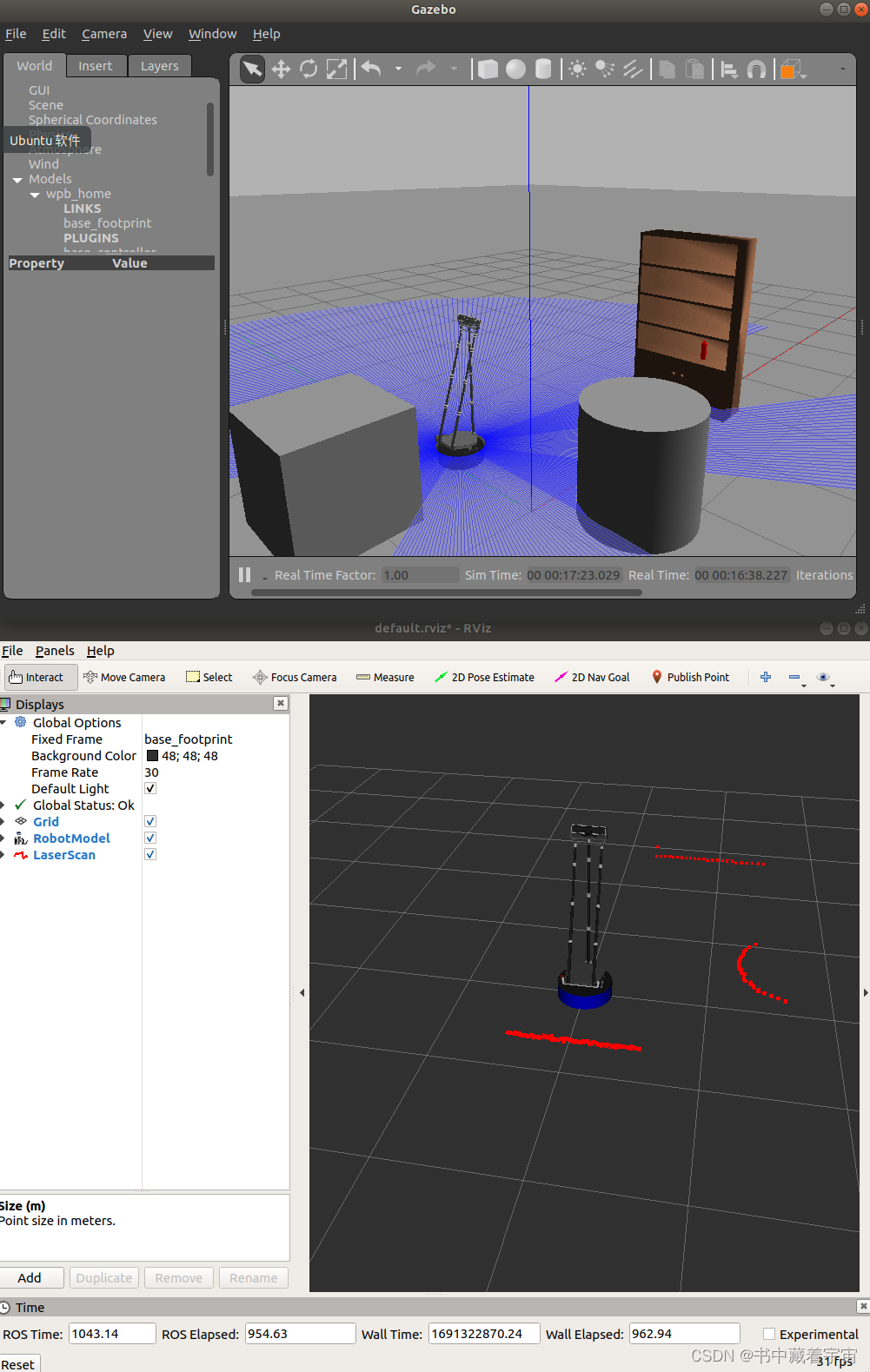
Task: Pause the Gazebo simulation
Action: [x=245, y=574]
